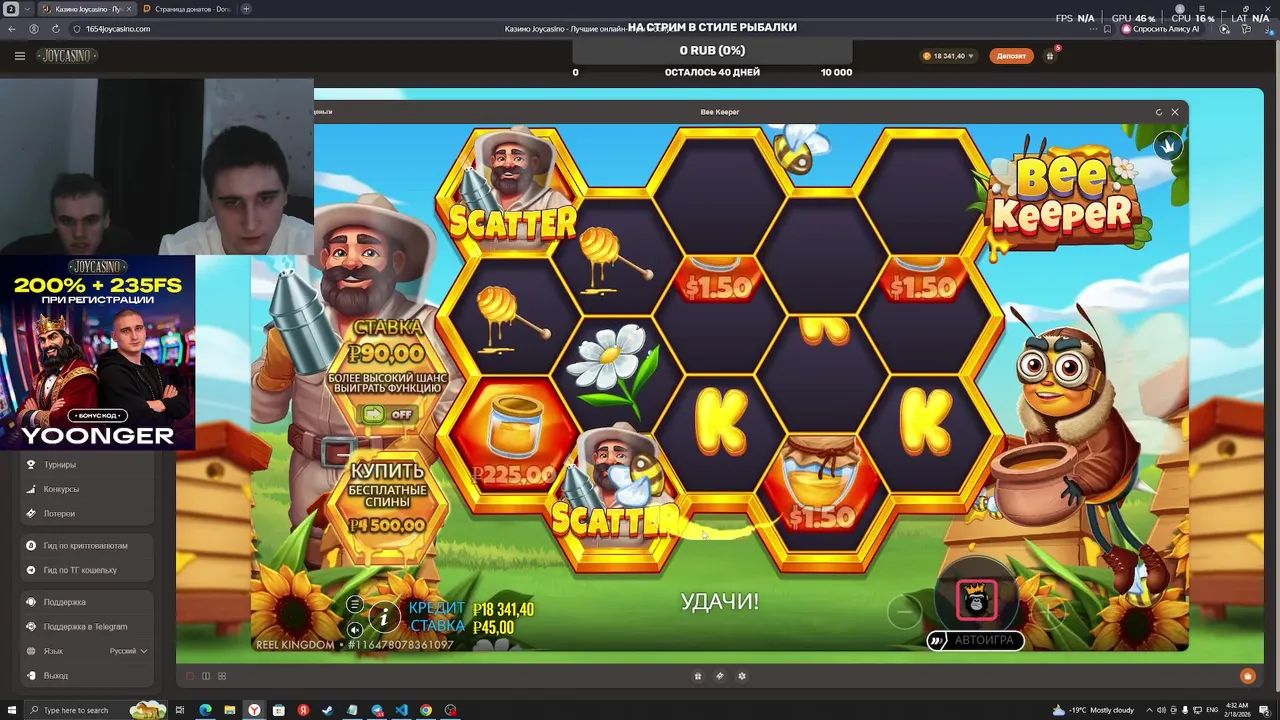The height and width of the screenshot is (720, 1280).
Task: Open a new browser tab
Action: [x=246, y=9]
